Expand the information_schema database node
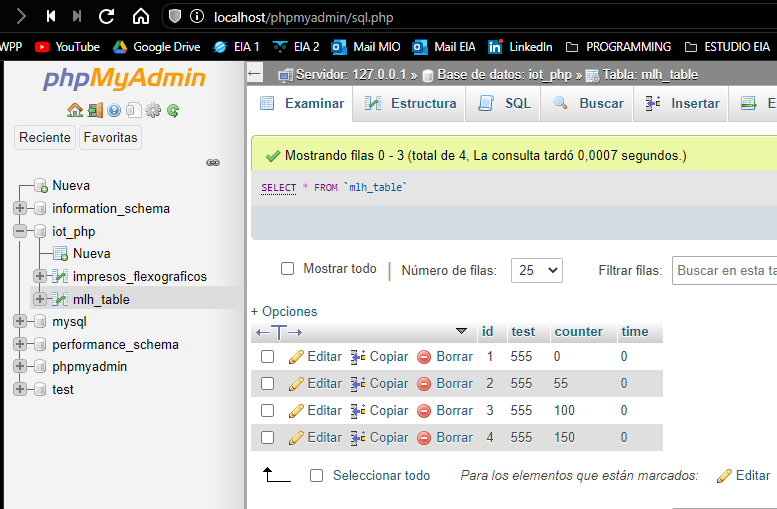777x509 pixels. (x=20, y=208)
